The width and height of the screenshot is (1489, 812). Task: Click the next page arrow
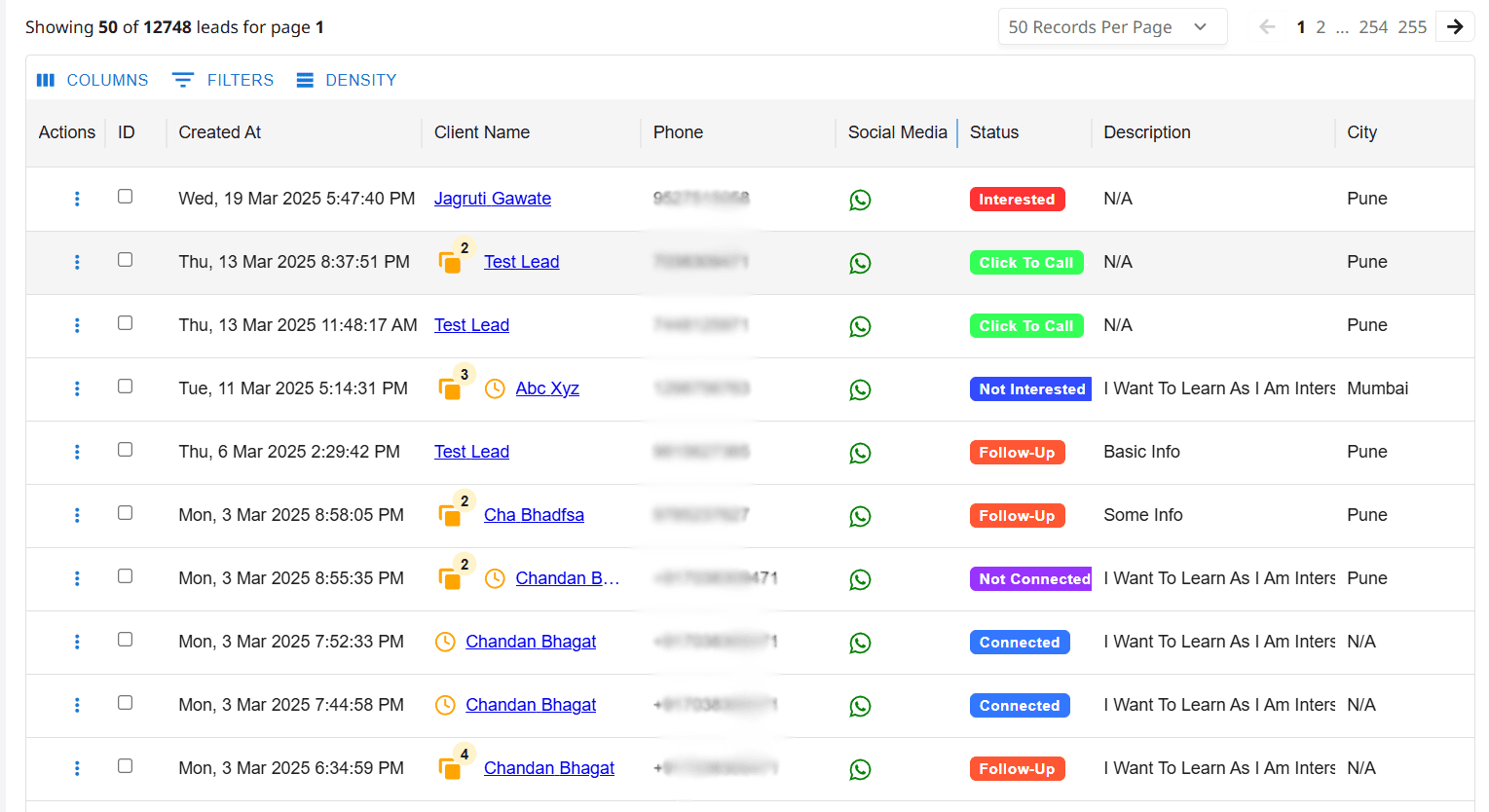click(x=1454, y=26)
